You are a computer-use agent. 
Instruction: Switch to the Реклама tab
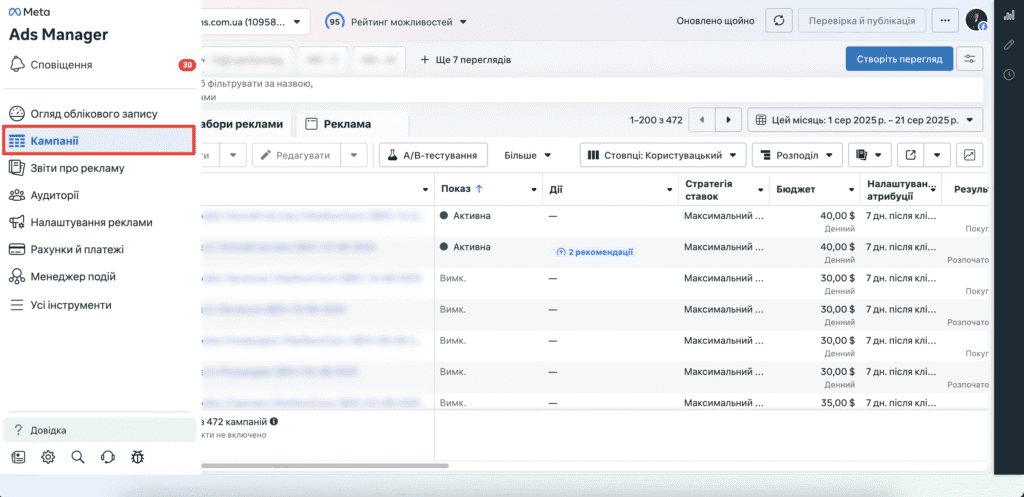click(351, 123)
